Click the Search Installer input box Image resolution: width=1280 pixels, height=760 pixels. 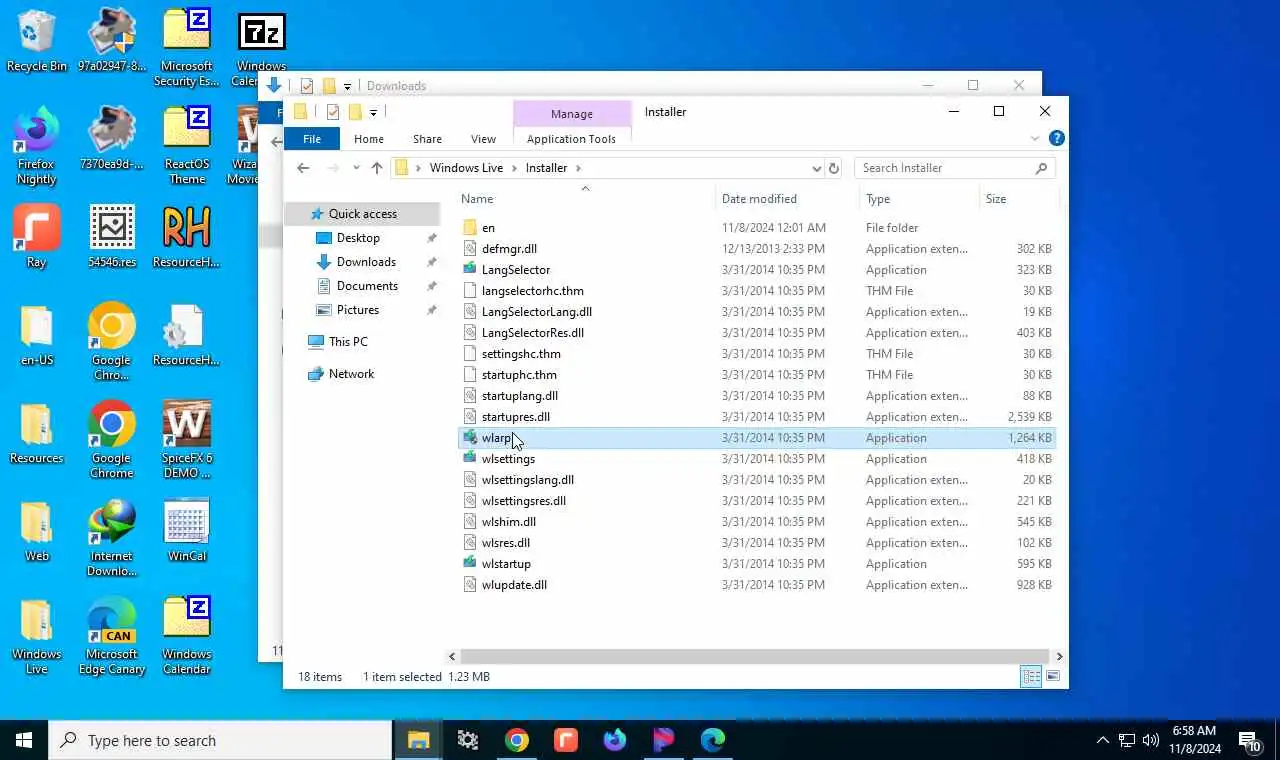coord(954,168)
